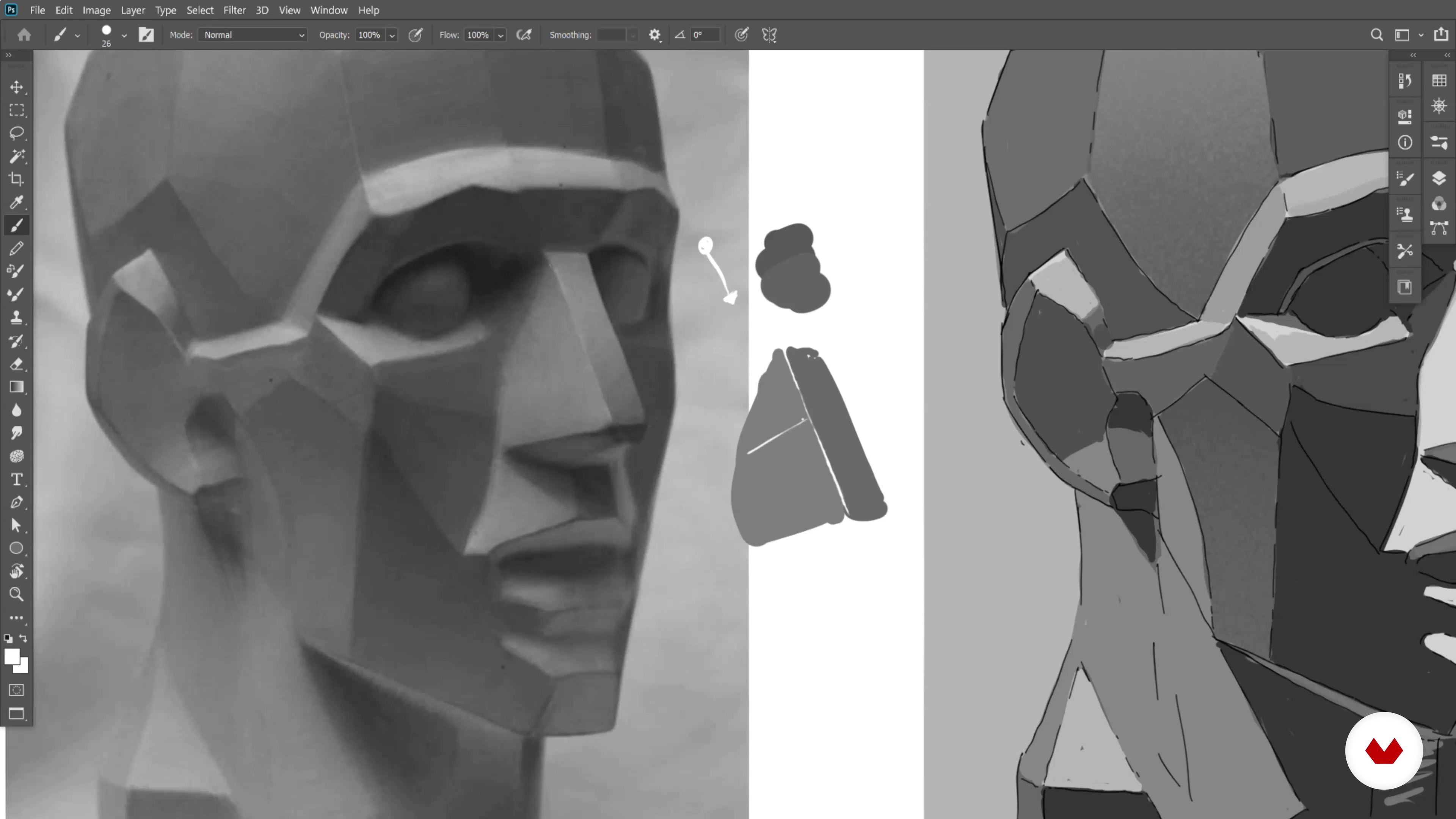Open the Filter menu
1456x819 pixels.
point(234,10)
